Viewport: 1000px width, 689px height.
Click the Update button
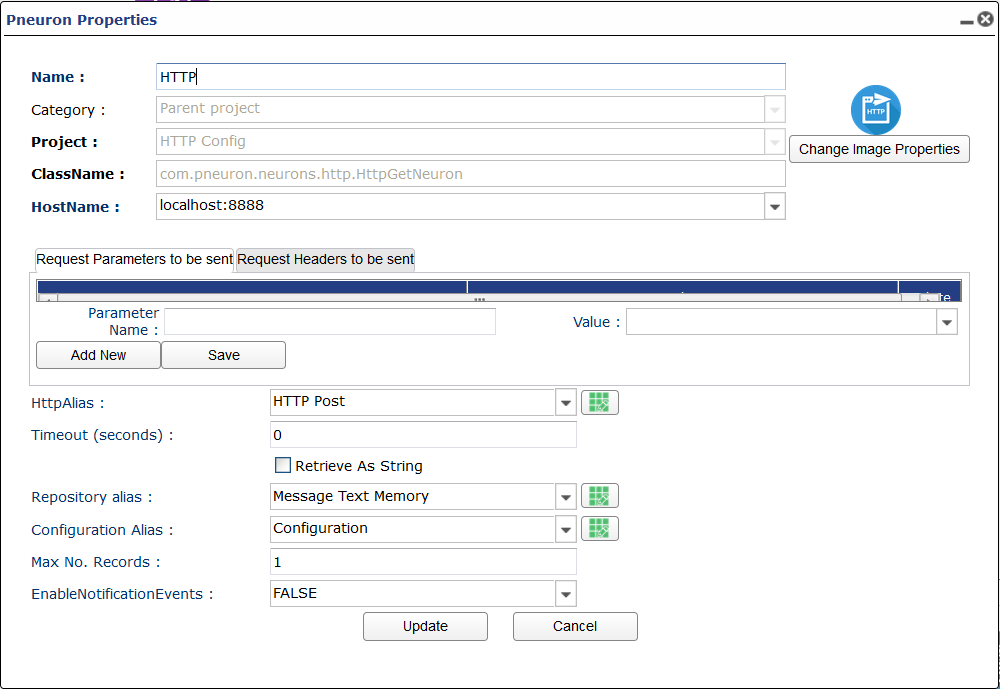point(425,626)
